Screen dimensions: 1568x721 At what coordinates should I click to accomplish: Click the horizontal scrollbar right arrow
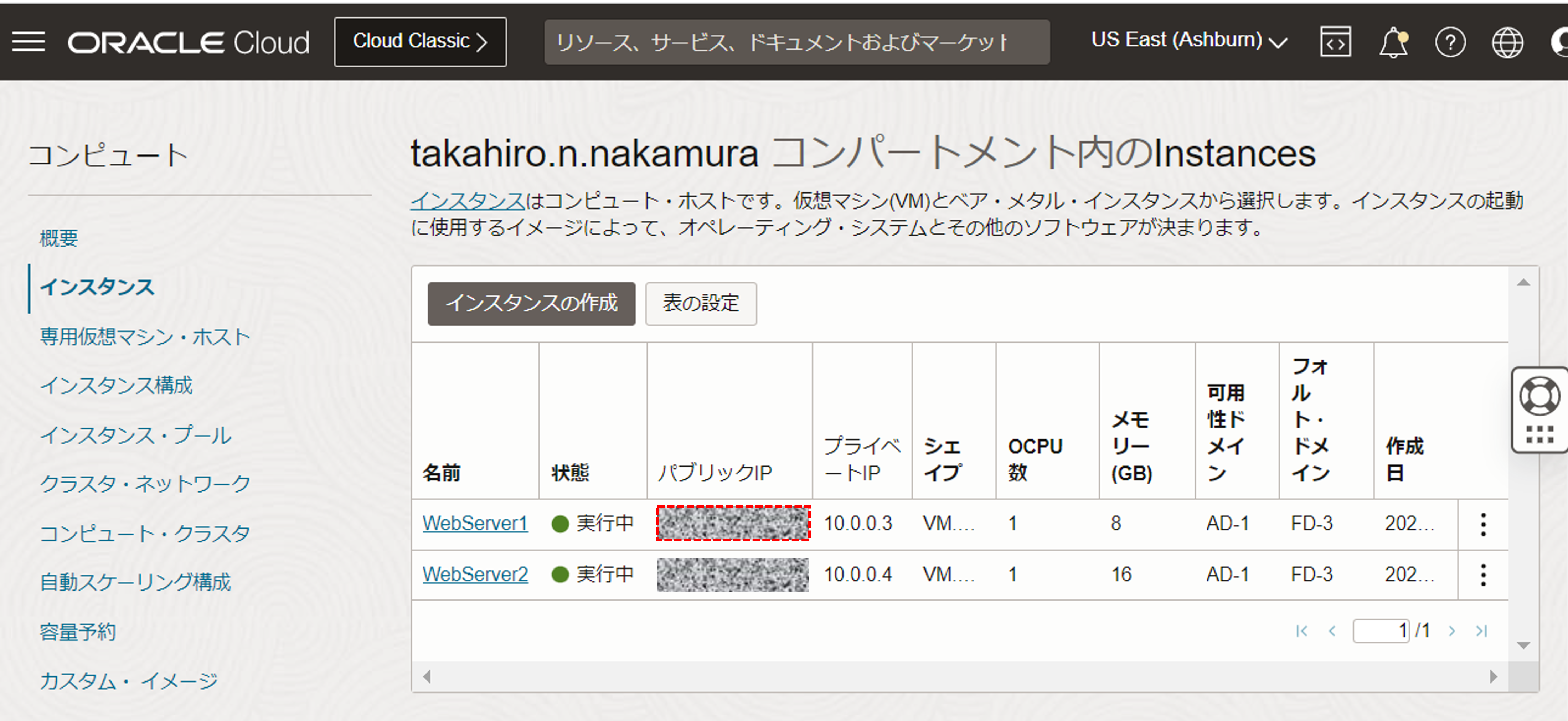click(x=1493, y=676)
